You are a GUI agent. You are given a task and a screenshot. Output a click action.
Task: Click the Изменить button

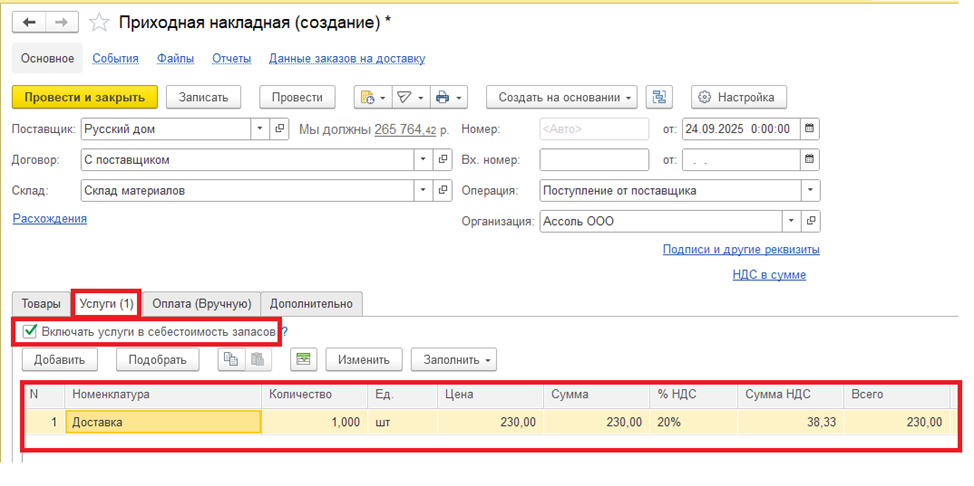pos(364,359)
